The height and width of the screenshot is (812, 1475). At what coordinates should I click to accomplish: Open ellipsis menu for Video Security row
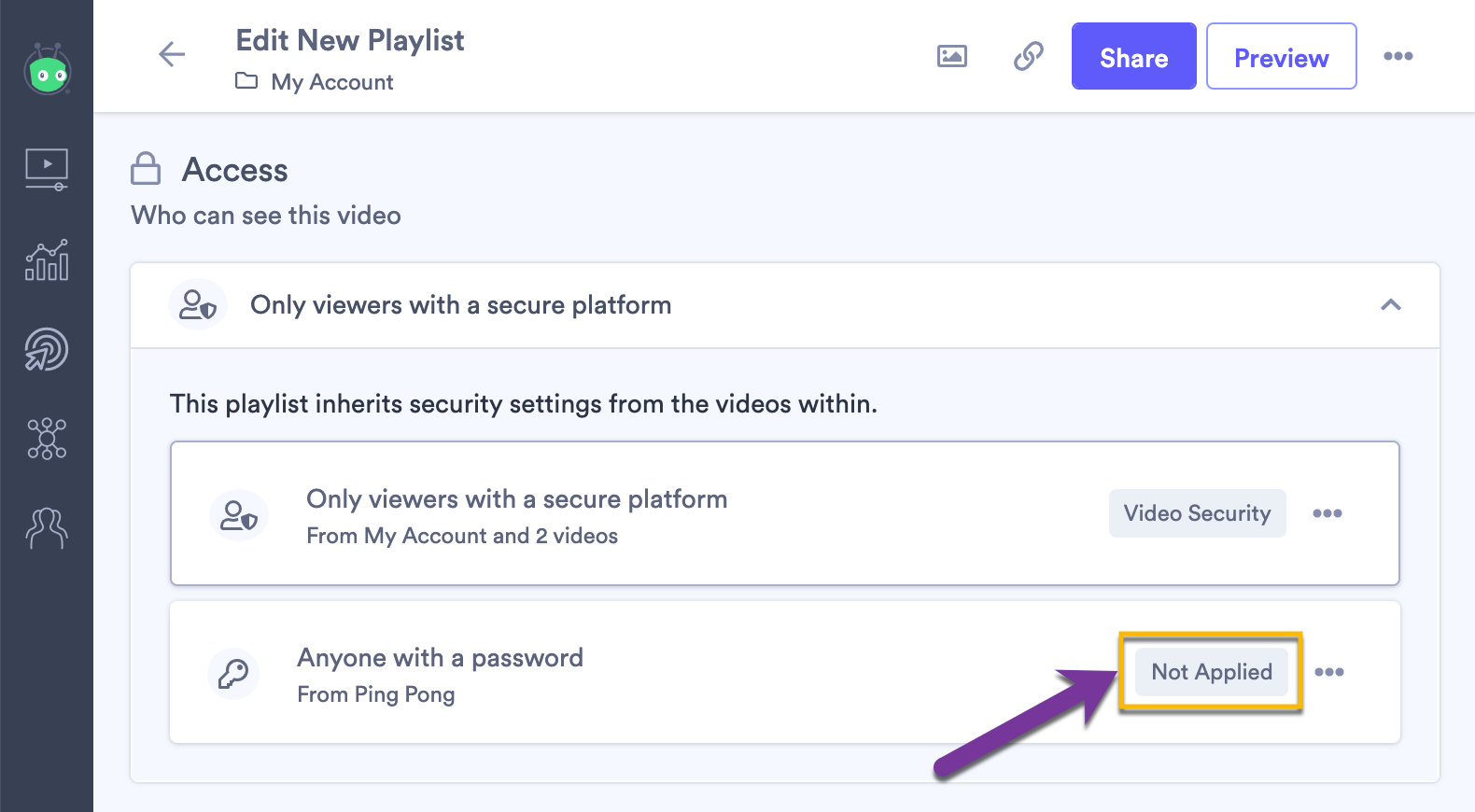point(1327,513)
